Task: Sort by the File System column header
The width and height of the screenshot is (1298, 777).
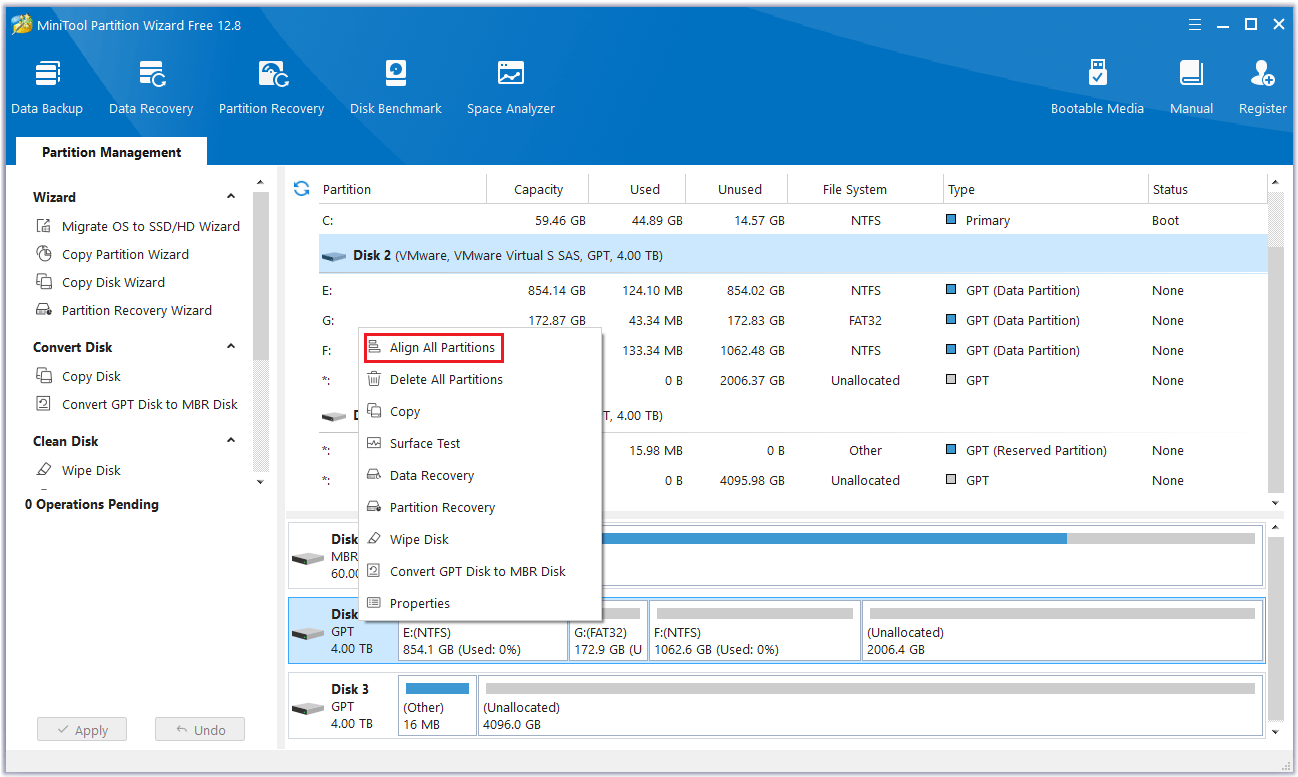Action: (x=866, y=189)
